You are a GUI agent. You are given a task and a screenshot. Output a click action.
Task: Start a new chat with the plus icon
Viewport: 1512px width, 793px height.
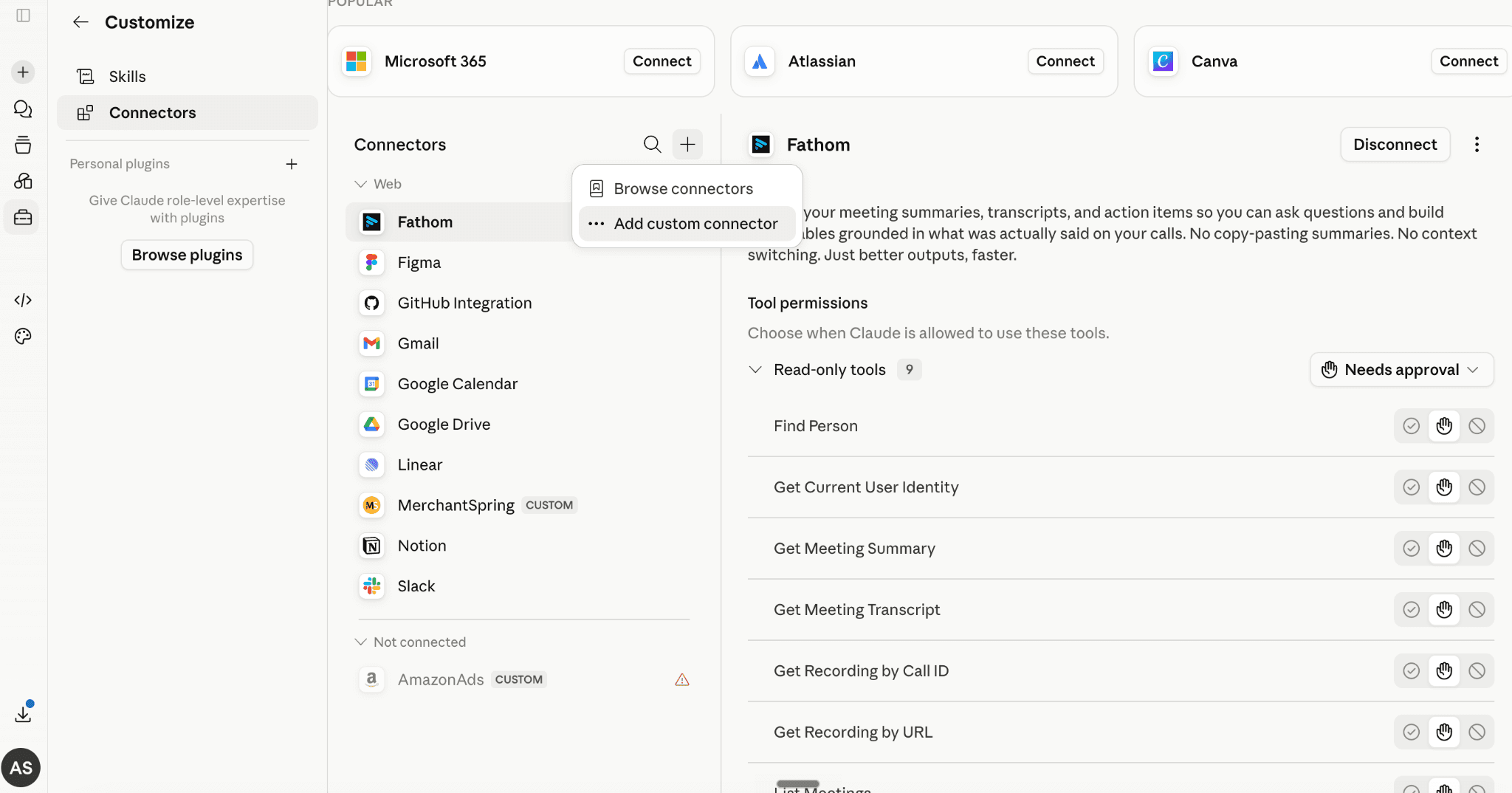[x=23, y=72]
